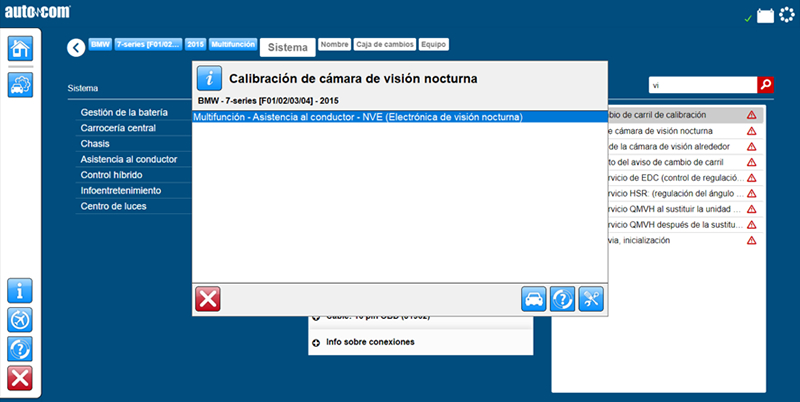Go to the home screen icon
This screenshot has width=800, height=402.
tap(20, 48)
